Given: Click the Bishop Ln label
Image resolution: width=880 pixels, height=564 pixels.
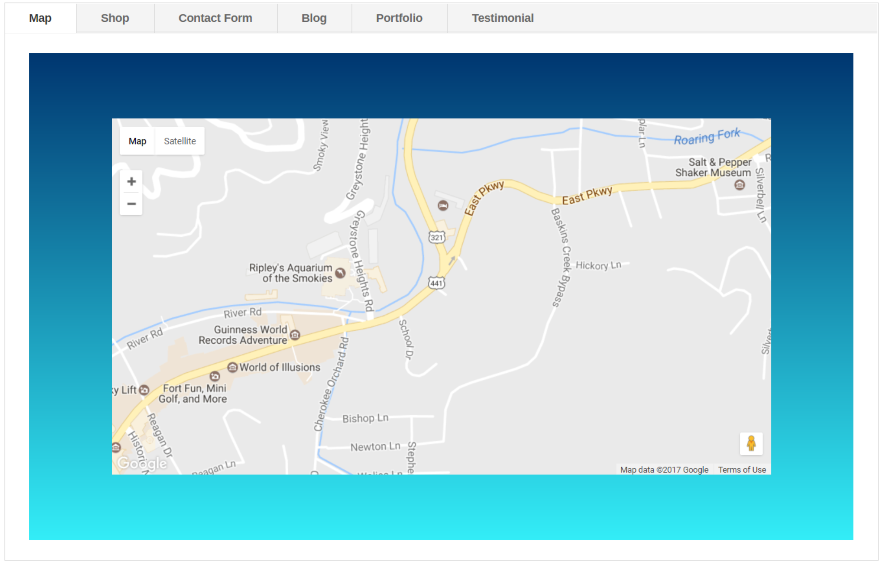Looking at the screenshot, I should coord(365,418).
